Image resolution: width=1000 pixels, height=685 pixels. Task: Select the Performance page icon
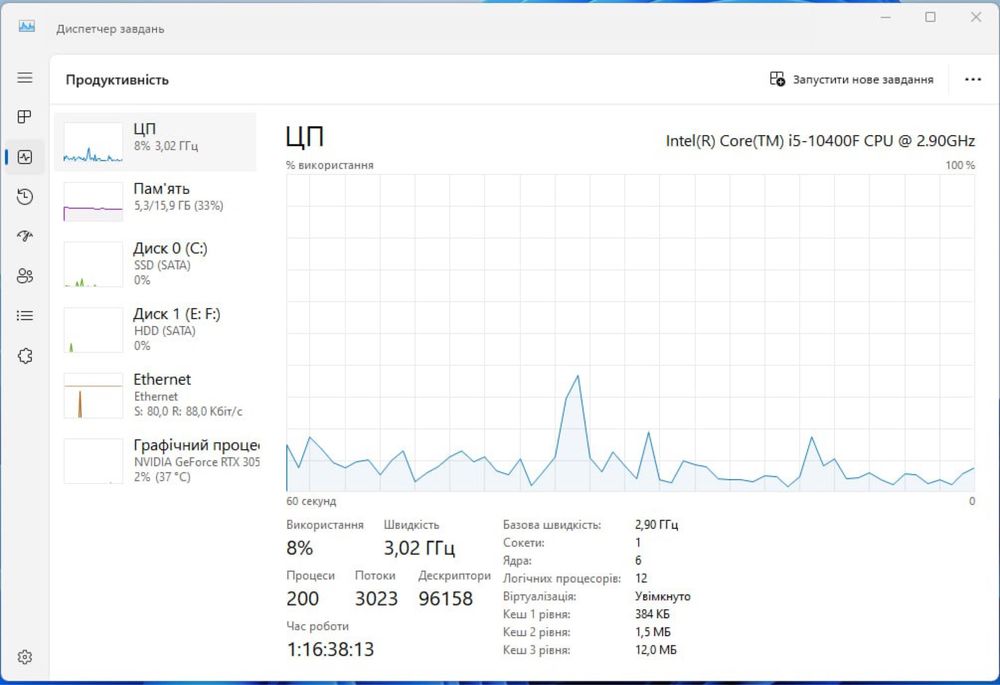click(25, 157)
